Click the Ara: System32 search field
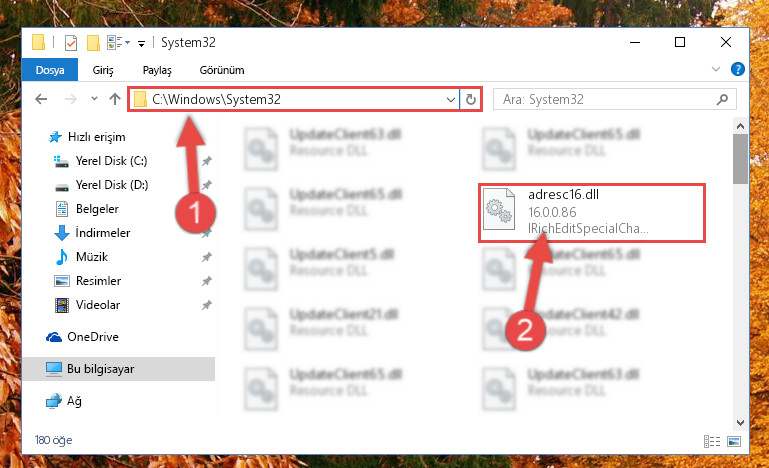The height and width of the screenshot is (468, 769). [x=606, y=100]
